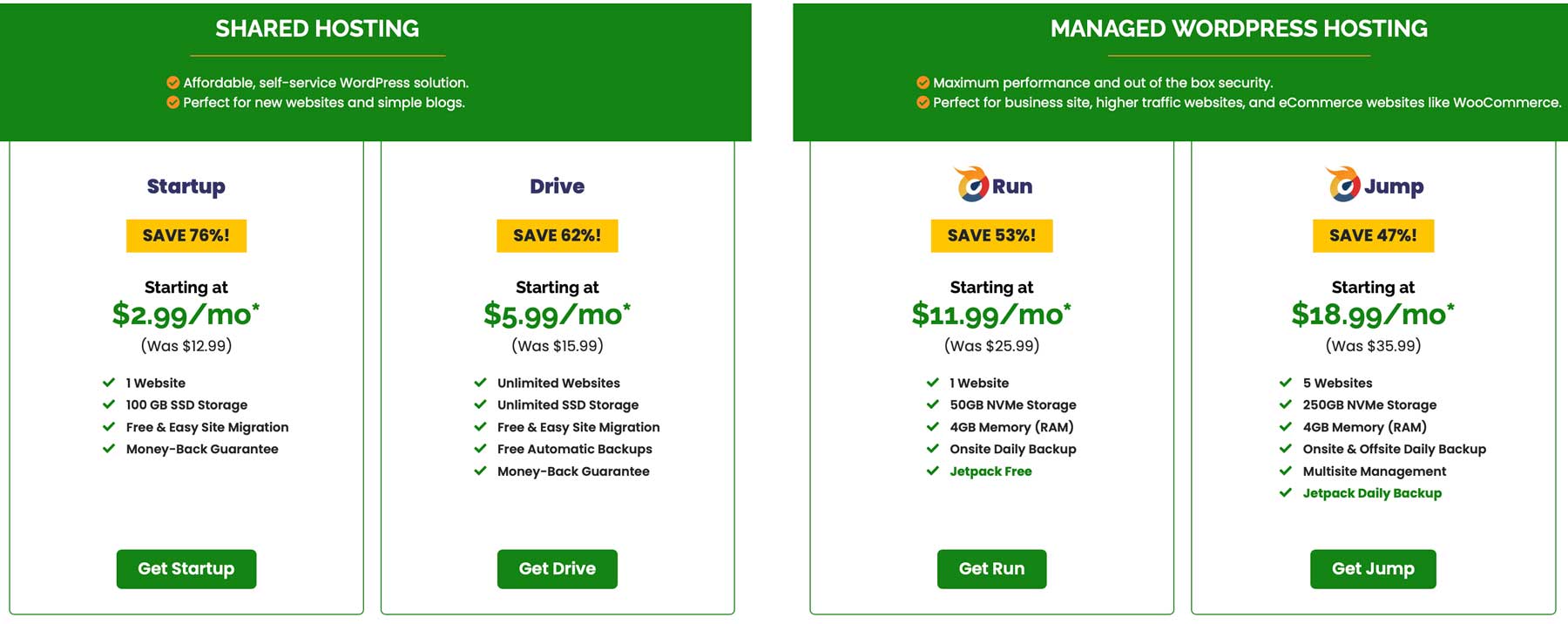This screenshot has width=1568, height=624.
Task: Click the orange check beside 'Perfect for new websites'
Action: [x=173, y=103]
